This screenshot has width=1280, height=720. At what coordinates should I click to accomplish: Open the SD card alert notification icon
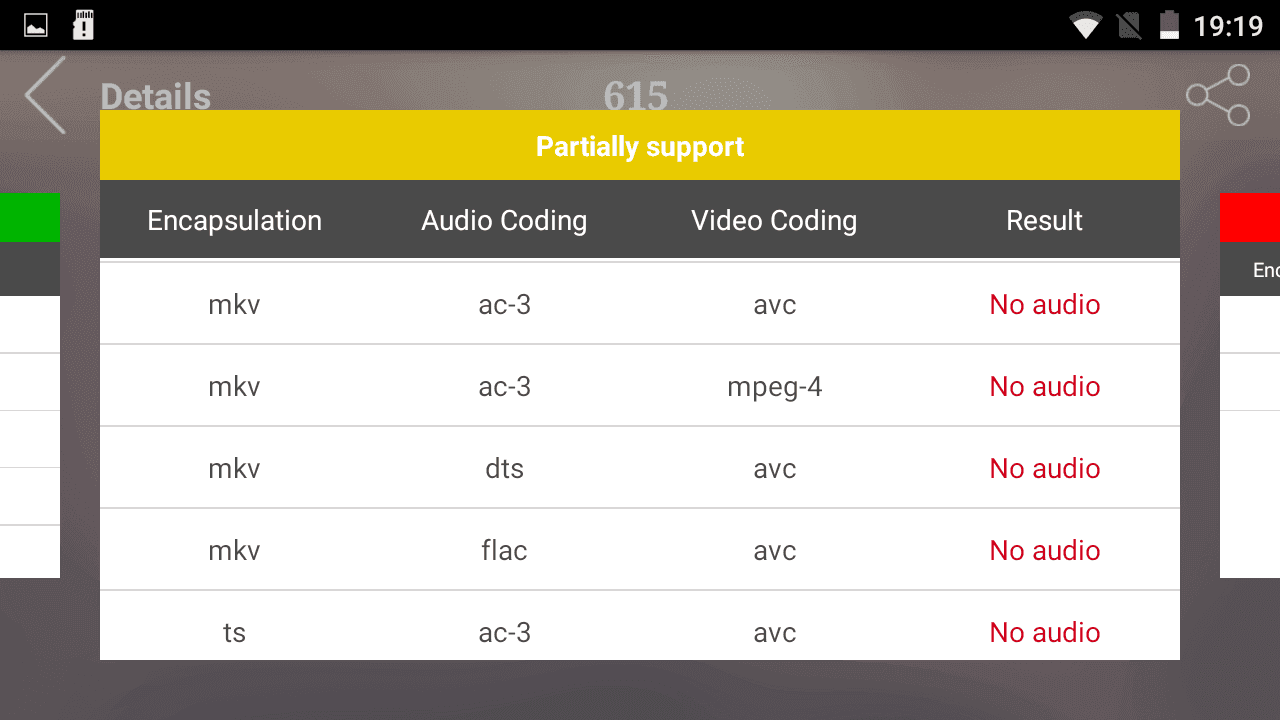coord(84,25)
